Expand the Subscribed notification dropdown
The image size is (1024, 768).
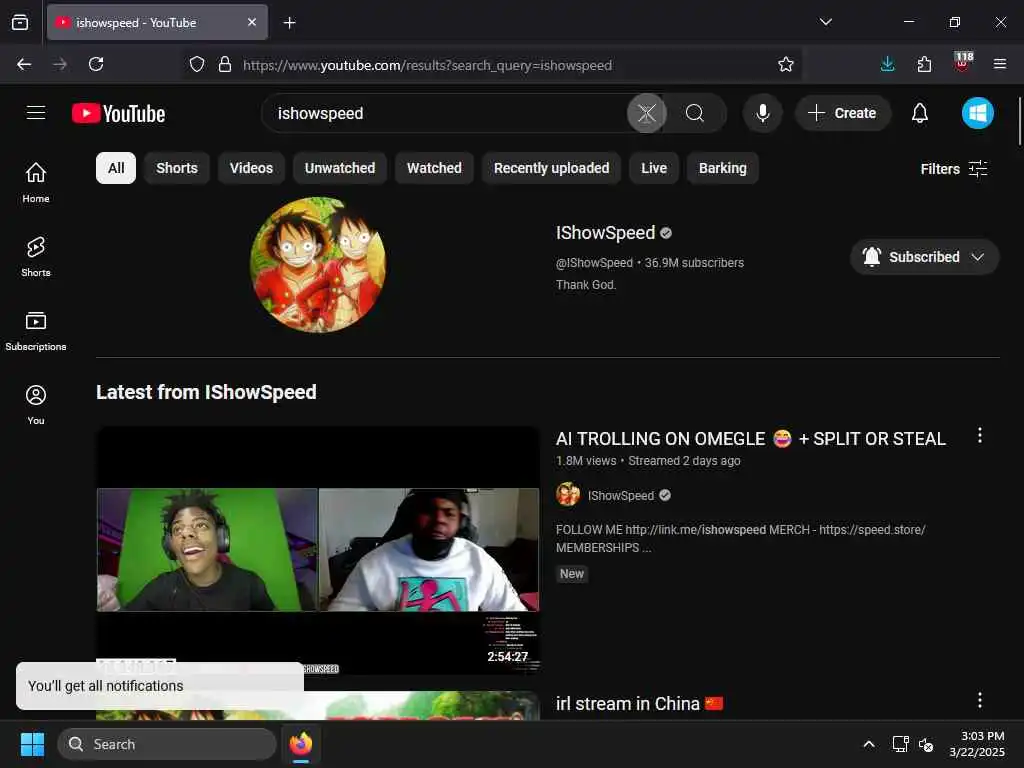pyautogui.click(x=924, y=257)
